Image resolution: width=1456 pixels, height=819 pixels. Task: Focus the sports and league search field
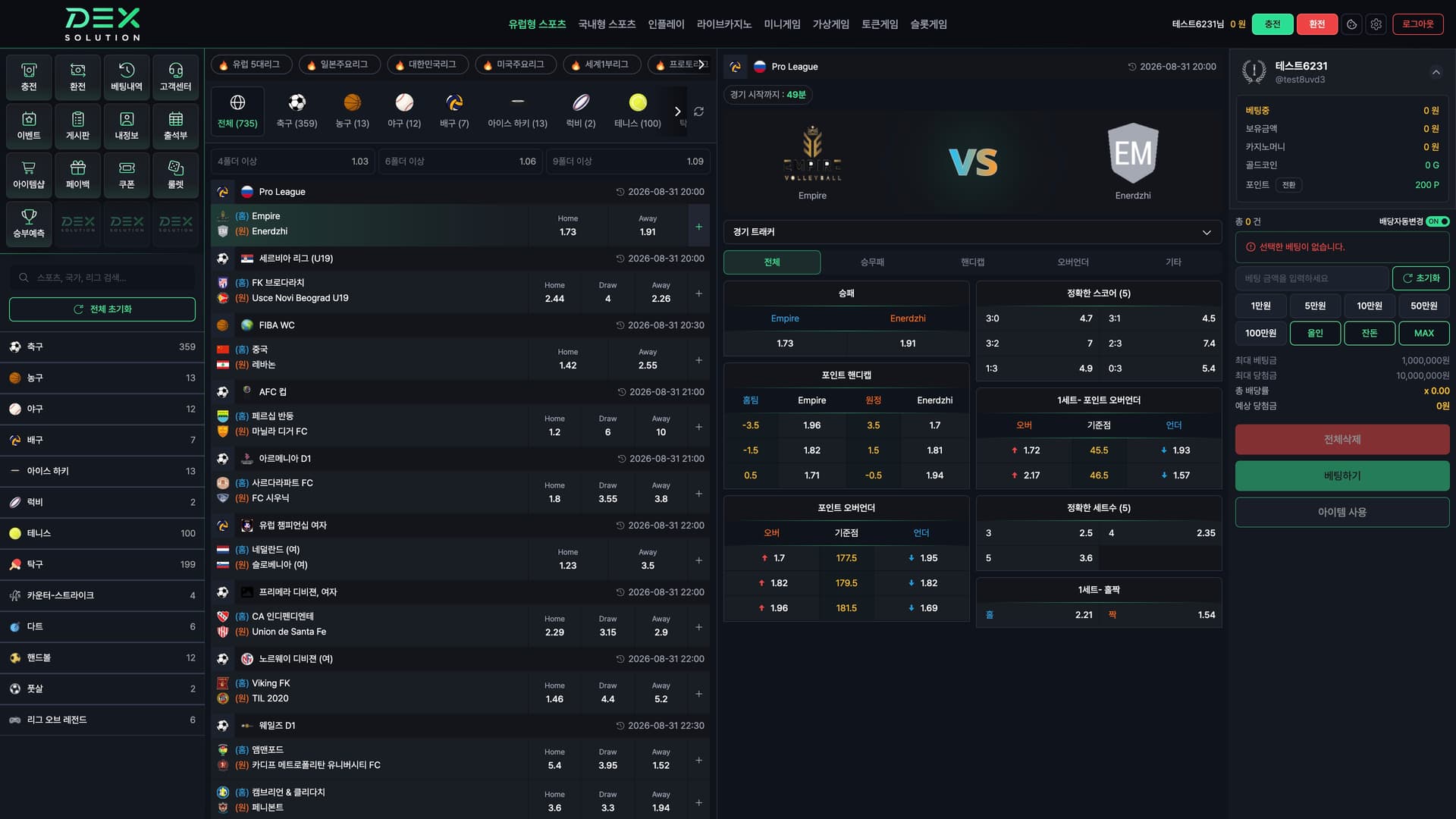click(102, 278)
